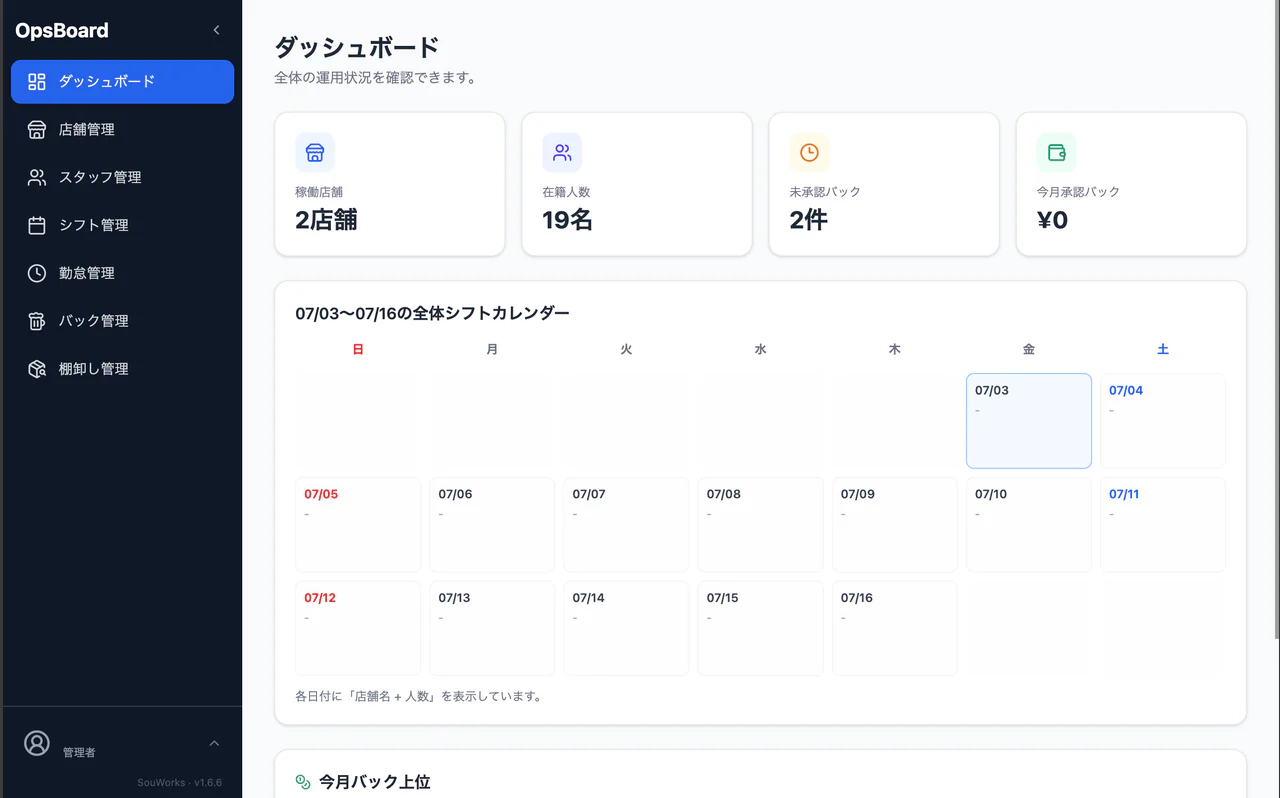
Task: Click the orange clock icon on 未承認バック card
Action: (809, 153)
